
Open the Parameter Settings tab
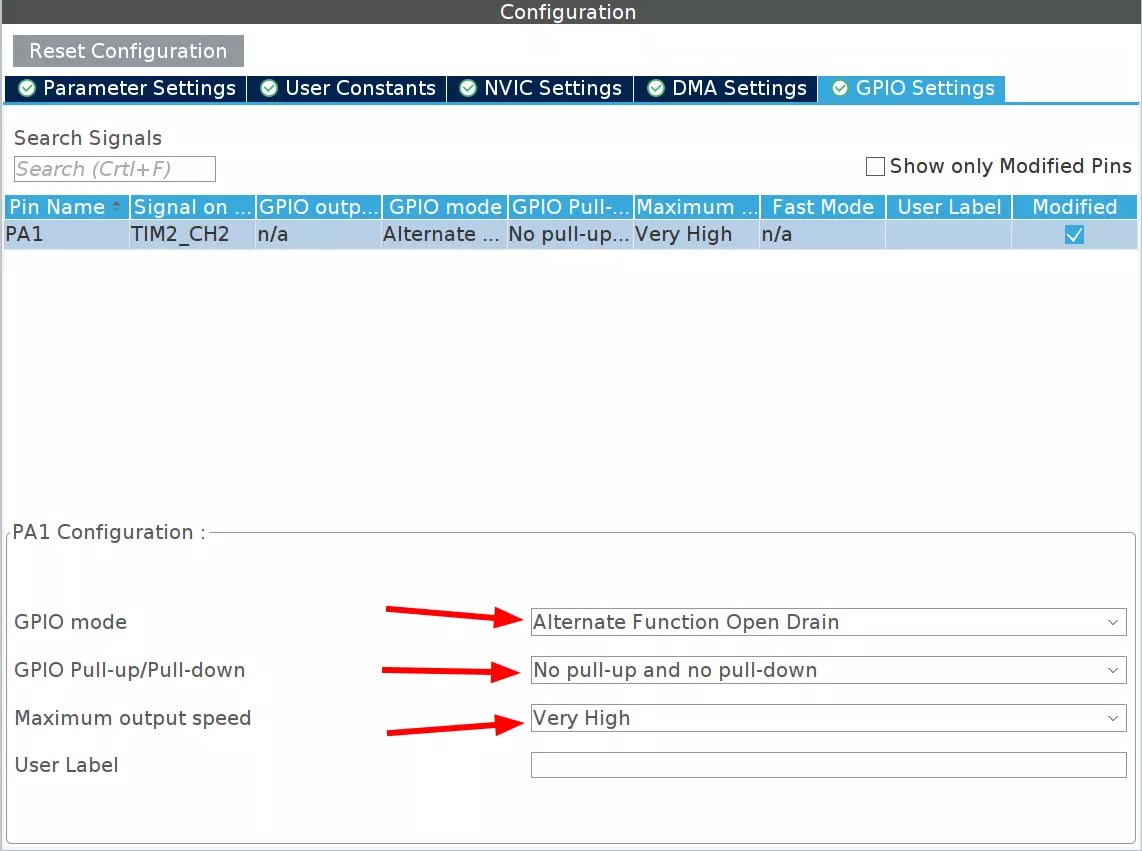(125, 88)
